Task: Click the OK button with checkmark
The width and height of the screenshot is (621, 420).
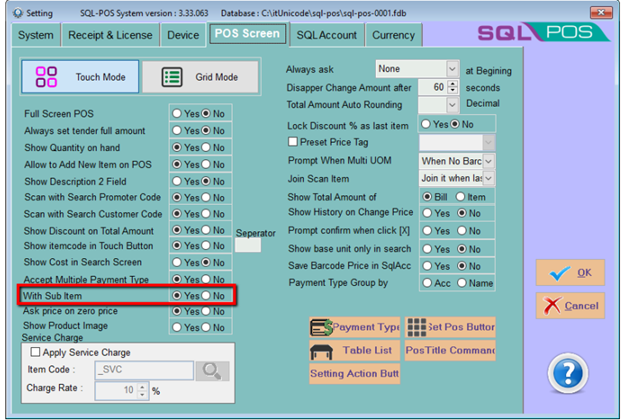Action: click(569, 272)
